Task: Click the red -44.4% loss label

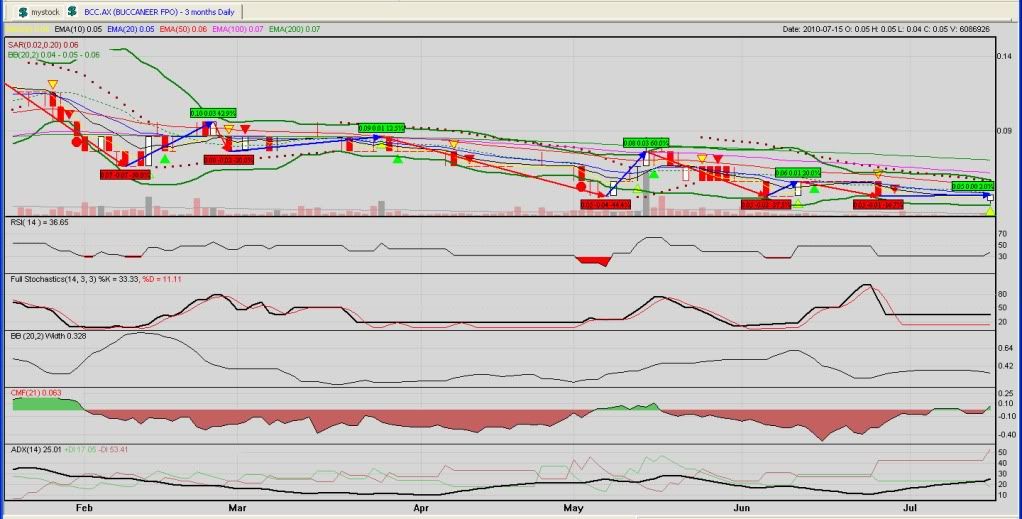Action: tap(603, 204)
